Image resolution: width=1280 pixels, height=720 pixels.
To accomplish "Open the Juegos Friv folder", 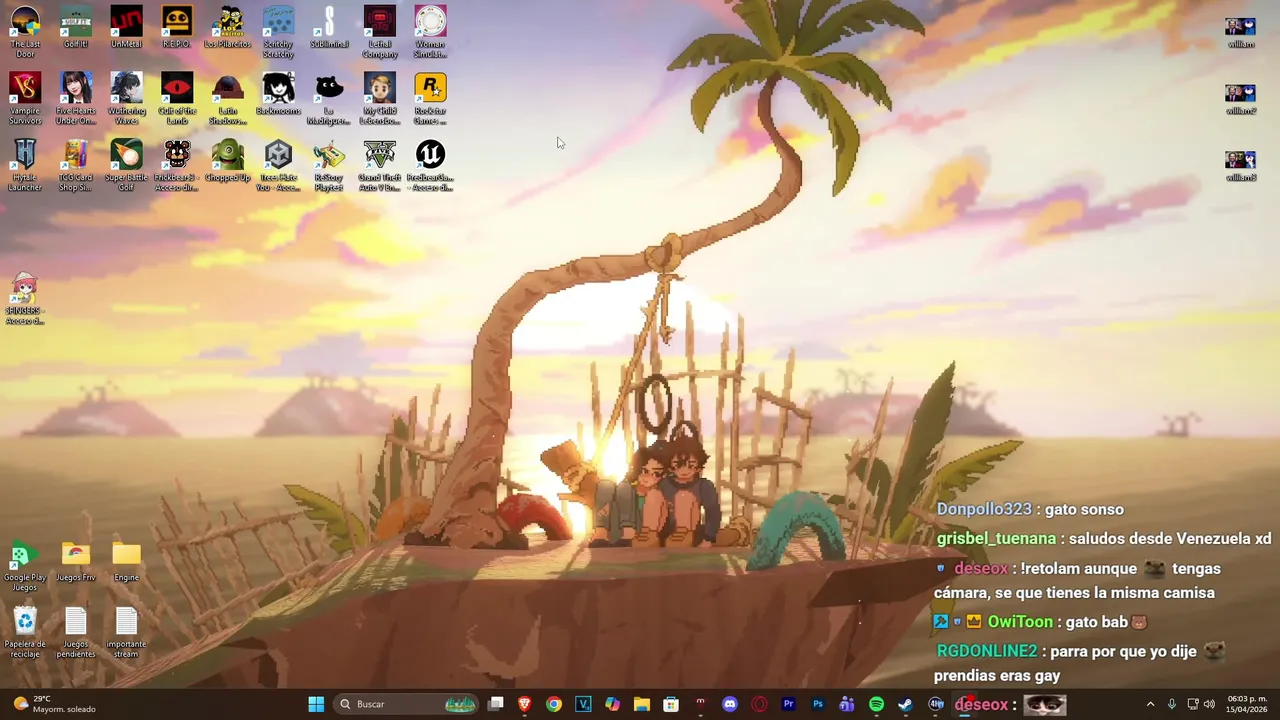I will tap(76, 562).
